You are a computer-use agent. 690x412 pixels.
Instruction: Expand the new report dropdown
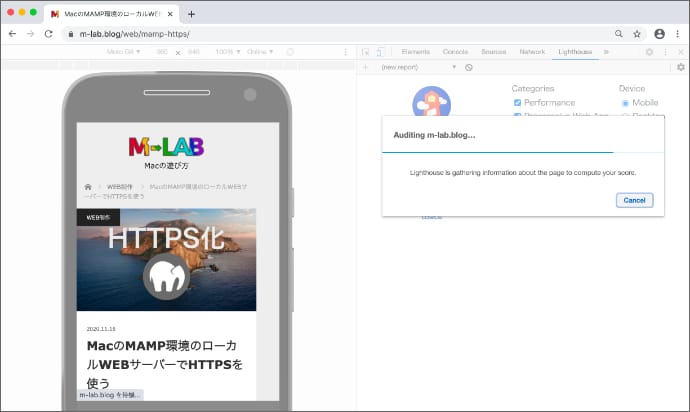(x=419, y=67)
